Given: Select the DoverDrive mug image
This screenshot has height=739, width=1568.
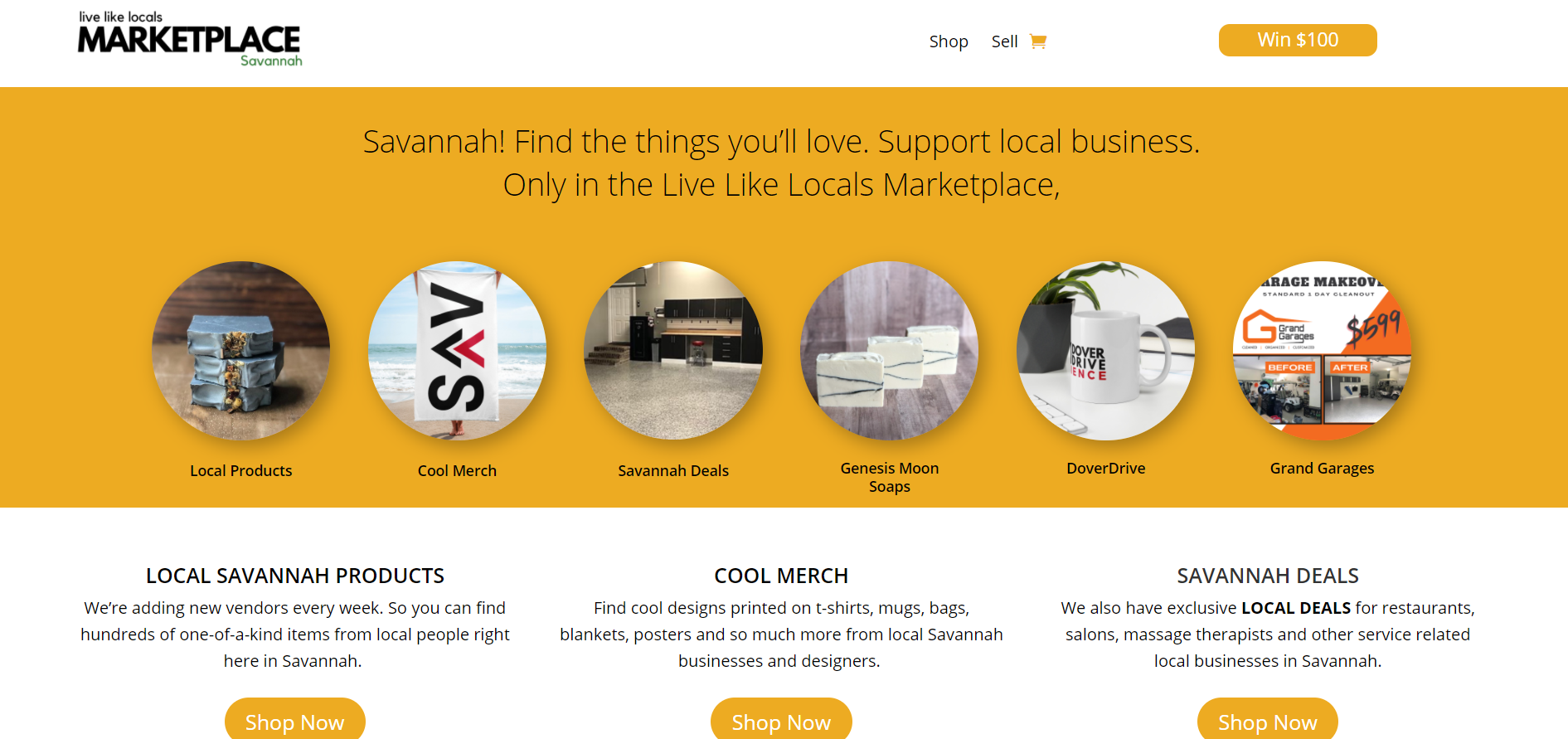Looking at the screenshot, I should (x=1106, y=351).
